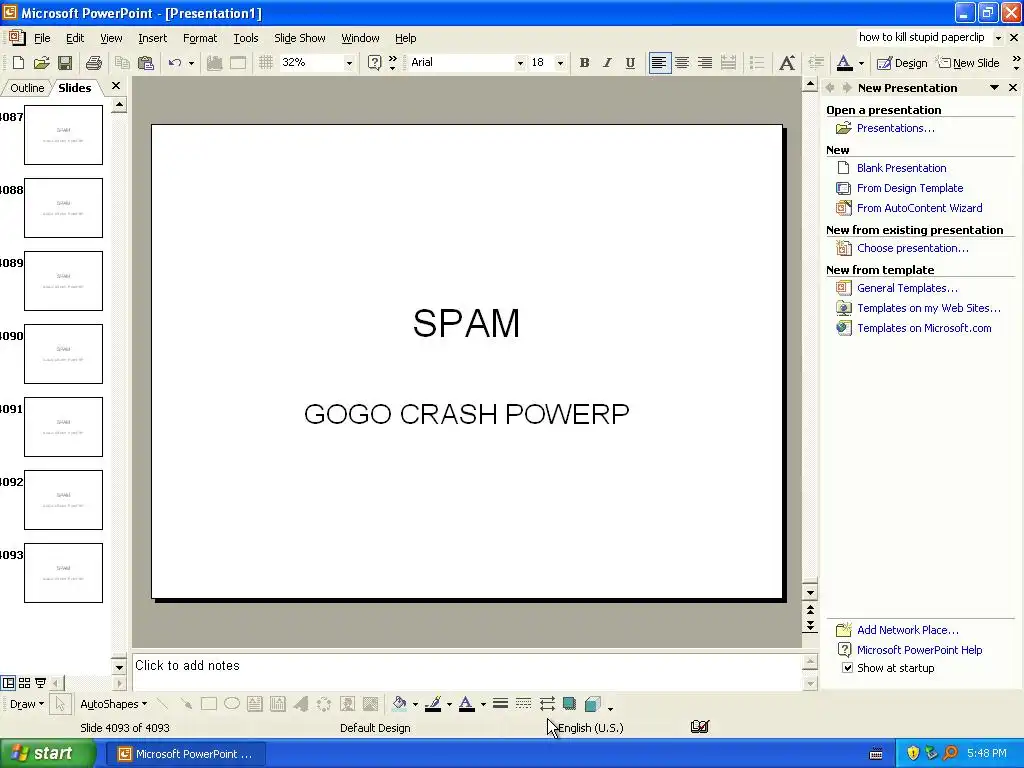Save the presentation with the floppy disk icon
Screen dimensions: 1024x768
(65, 63)
